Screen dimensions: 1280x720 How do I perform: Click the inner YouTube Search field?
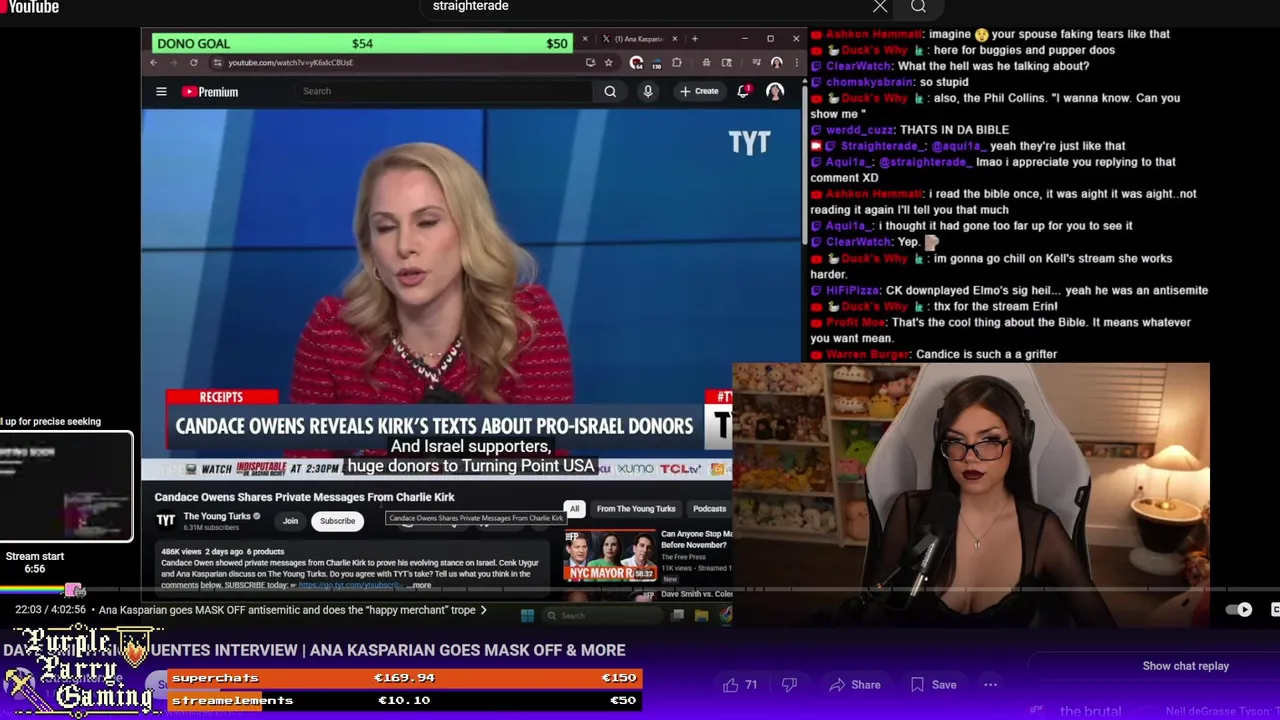[x=445, y=91]
